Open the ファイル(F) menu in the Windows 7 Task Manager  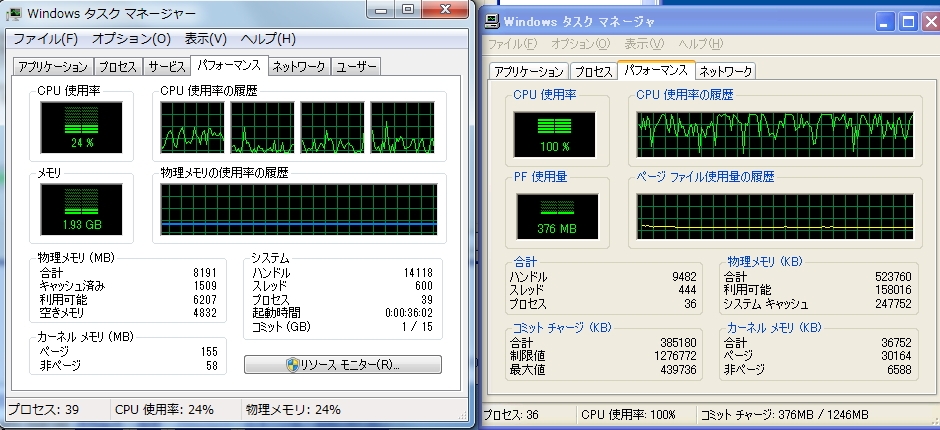46,39
